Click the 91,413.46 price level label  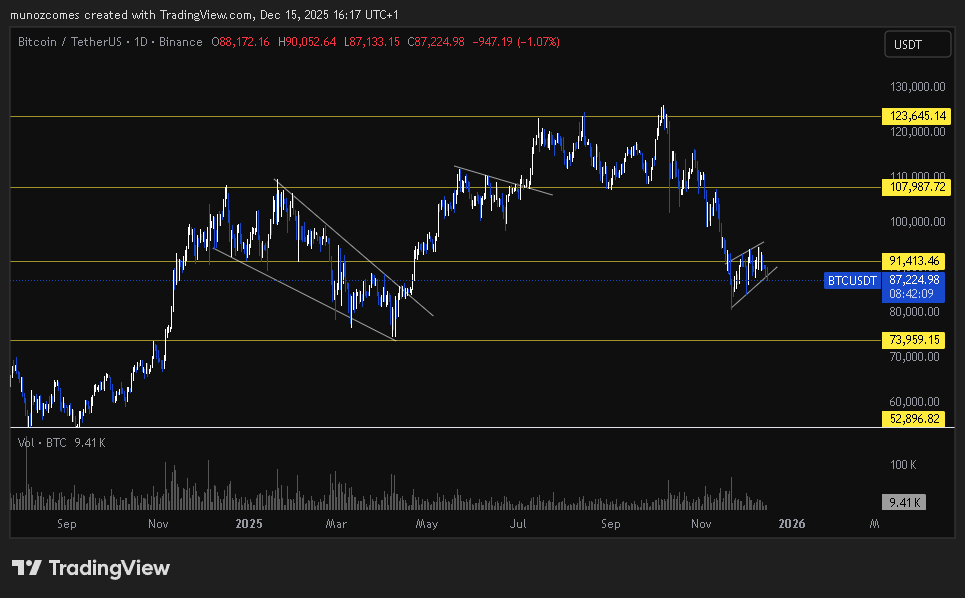pyautogui.click(x=913, y=261)
